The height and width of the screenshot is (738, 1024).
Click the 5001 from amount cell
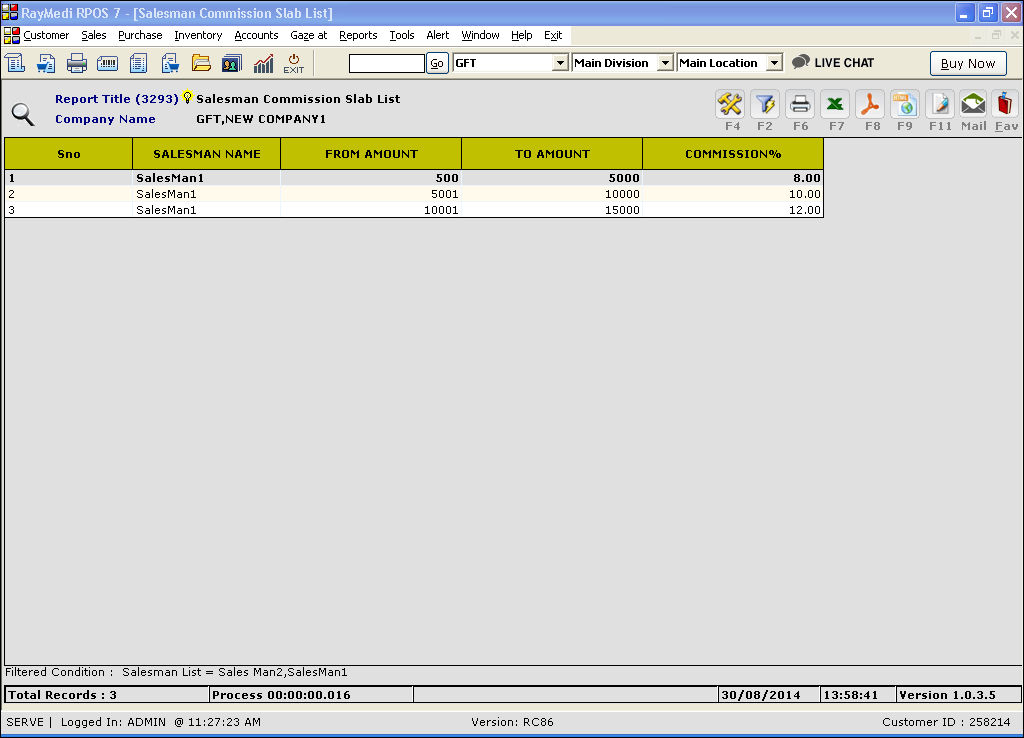[x=371, y=194]
